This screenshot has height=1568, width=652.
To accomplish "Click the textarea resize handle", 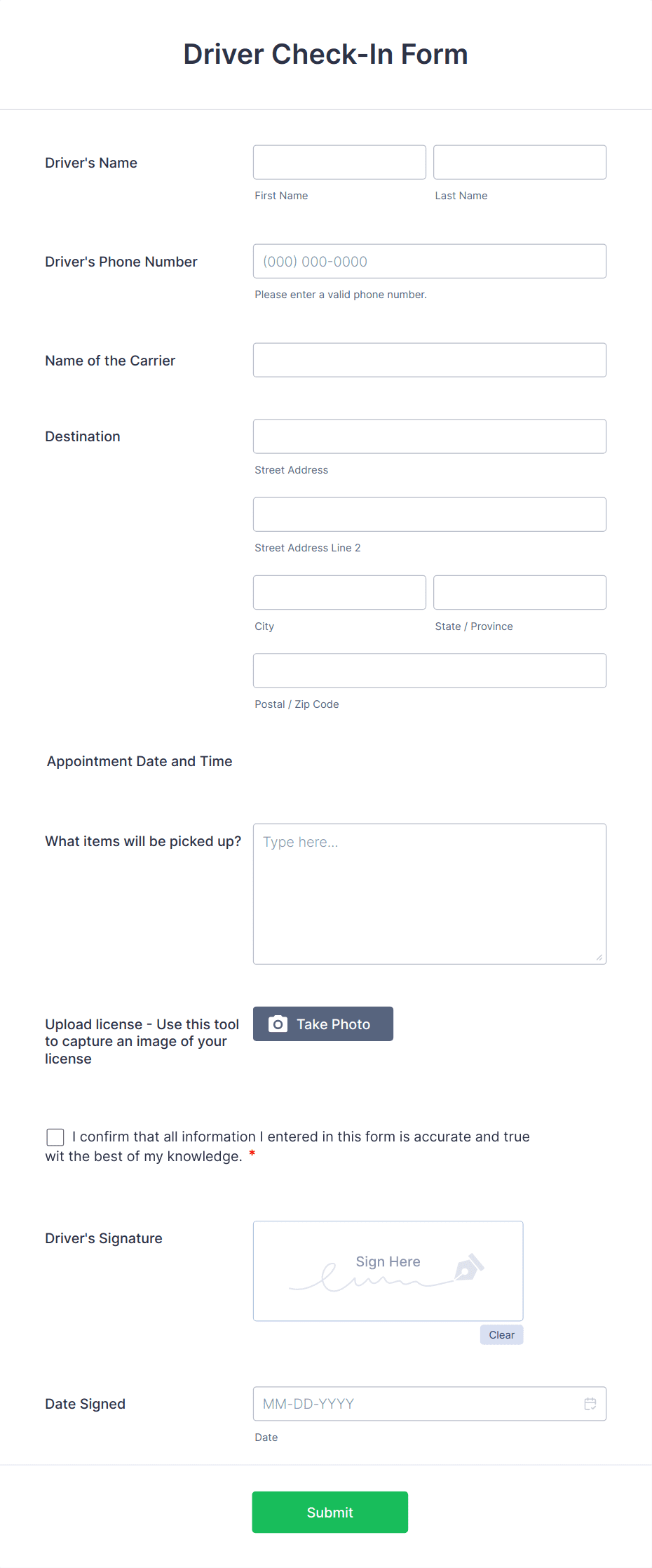I will 599,956.
